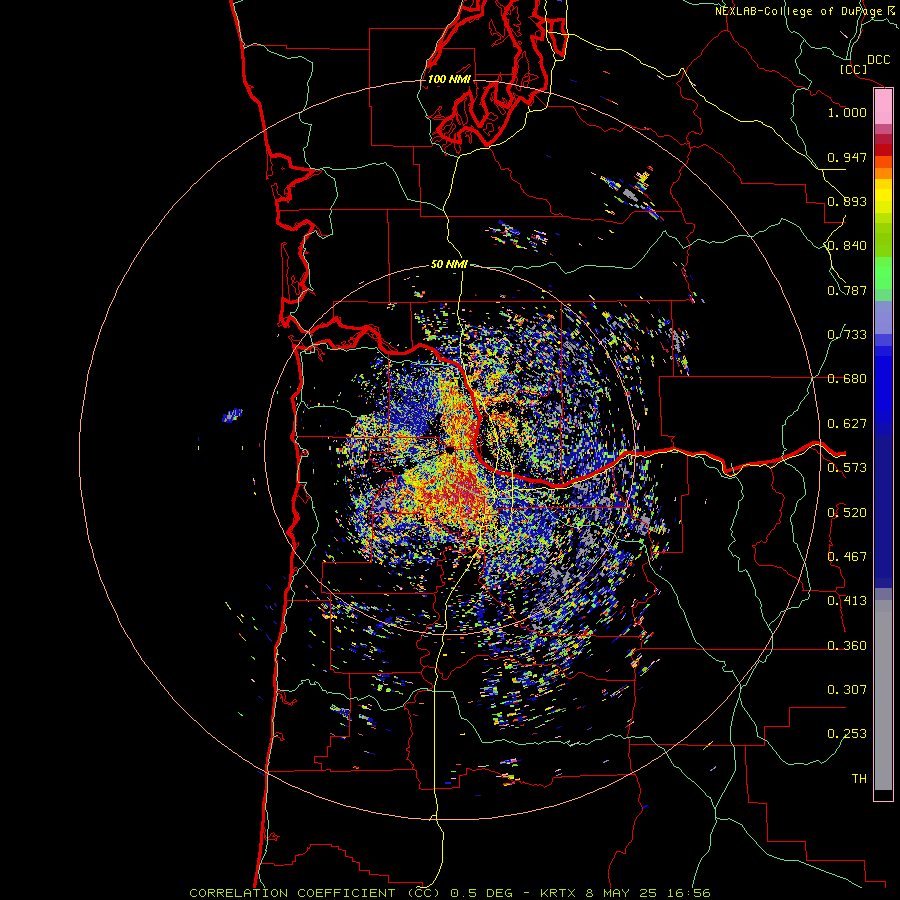The width and height of the screenshot is (900, 900).
Task: Select the 0.947 legend value
Action: click(x=847, y=157)
